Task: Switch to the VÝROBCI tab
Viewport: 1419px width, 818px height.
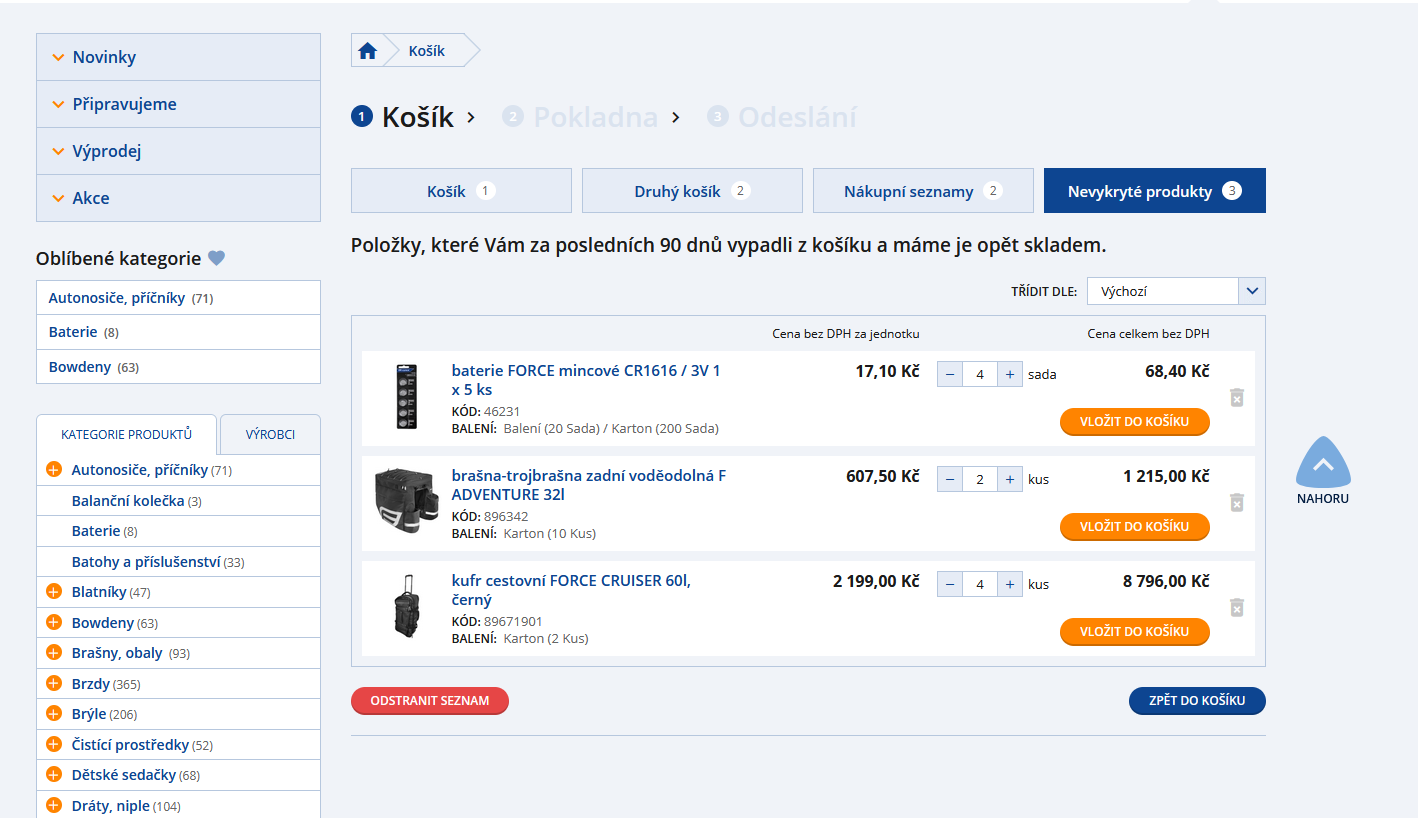Action: (270, 435)
